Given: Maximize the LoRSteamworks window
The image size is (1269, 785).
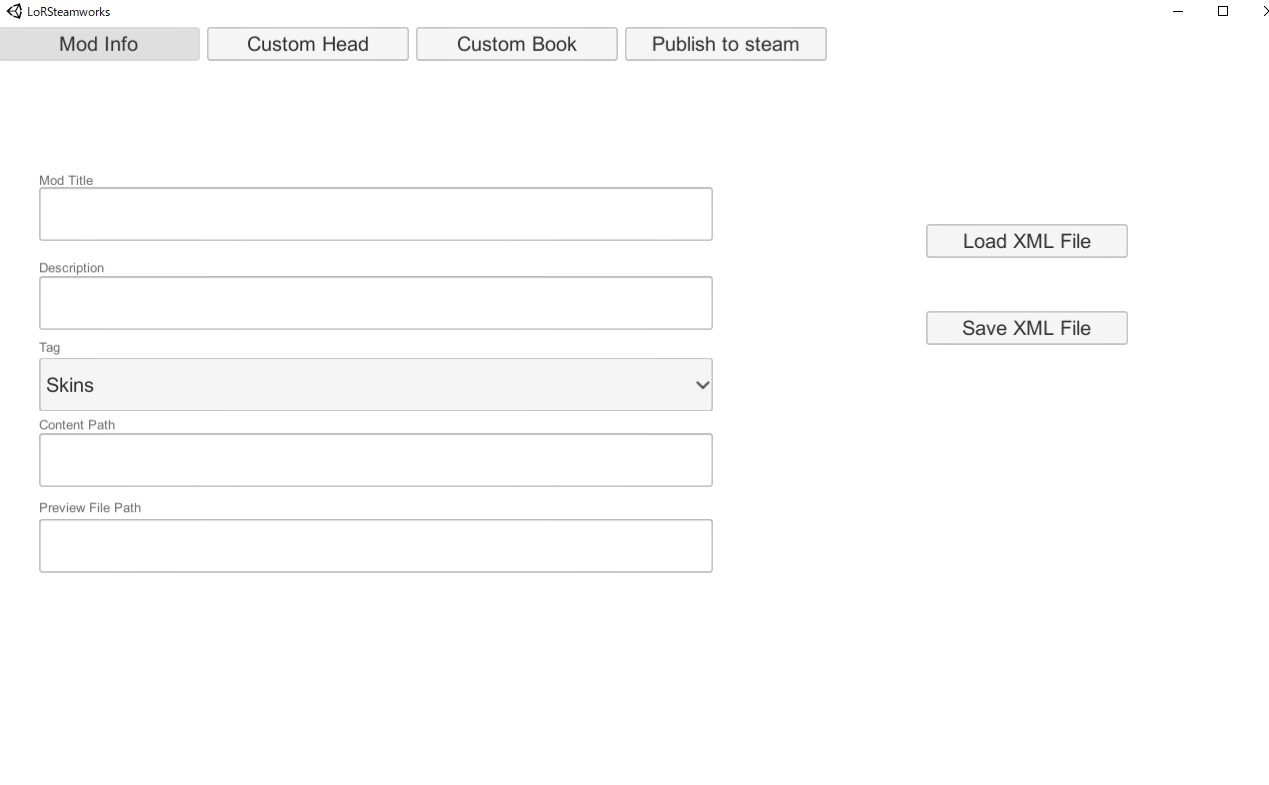Looking at the screenshot, I should pyautogui.click(x=1222, y=12).
